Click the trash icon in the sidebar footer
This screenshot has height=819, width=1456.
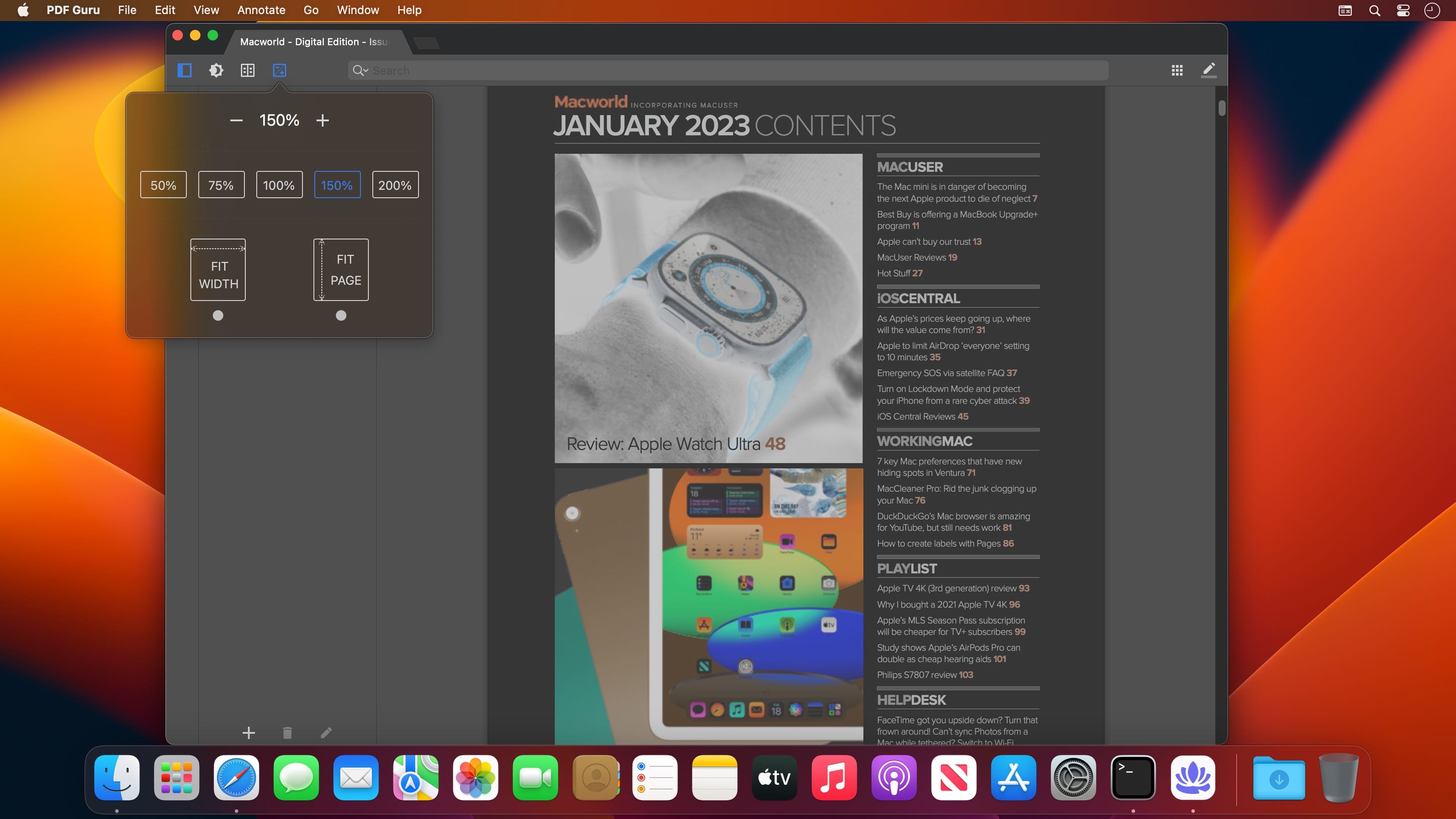pyautogui.click(x=287, y=732)
